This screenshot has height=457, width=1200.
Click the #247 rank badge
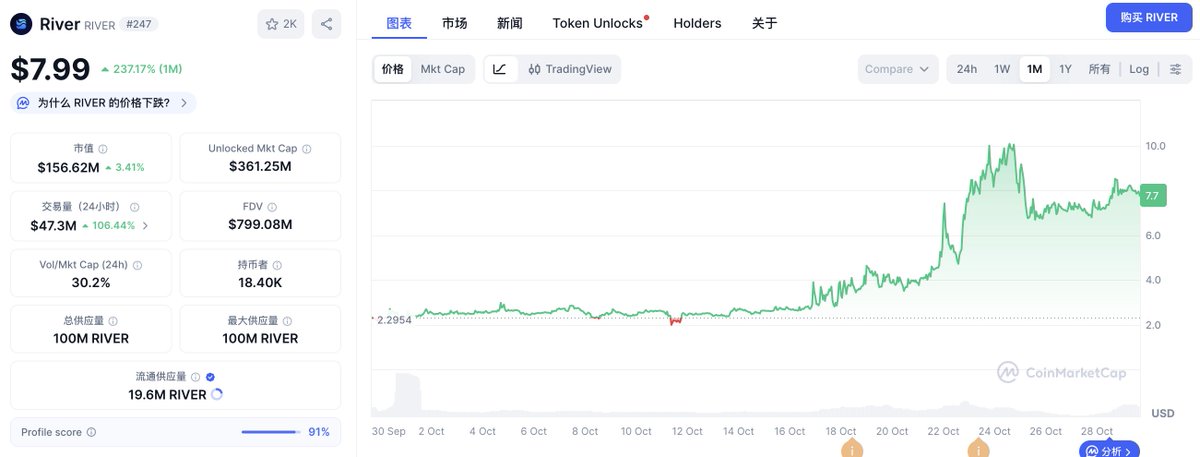tap(141, 24)
